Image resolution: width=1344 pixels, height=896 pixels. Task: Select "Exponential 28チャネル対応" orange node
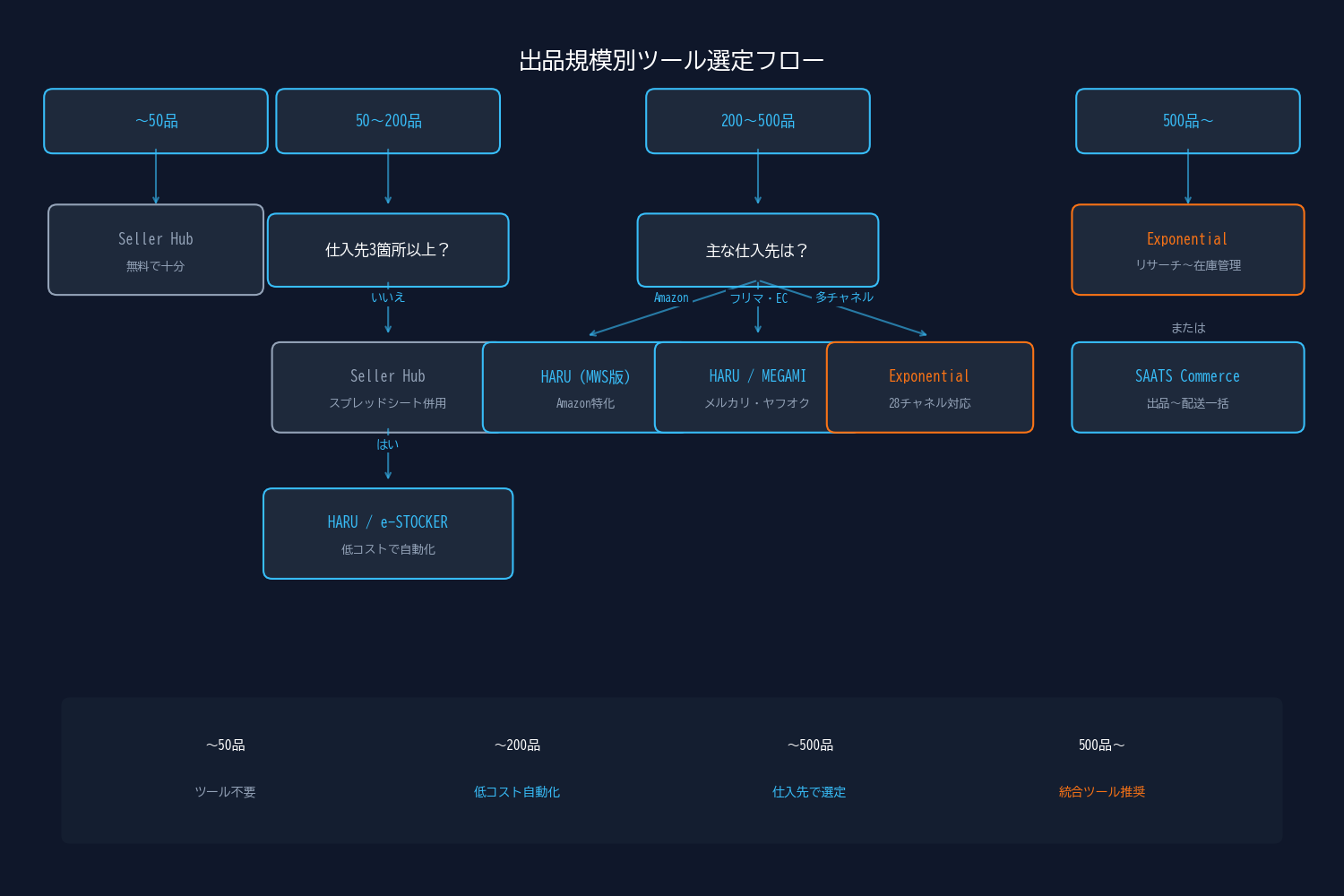[x=929, y=387]
